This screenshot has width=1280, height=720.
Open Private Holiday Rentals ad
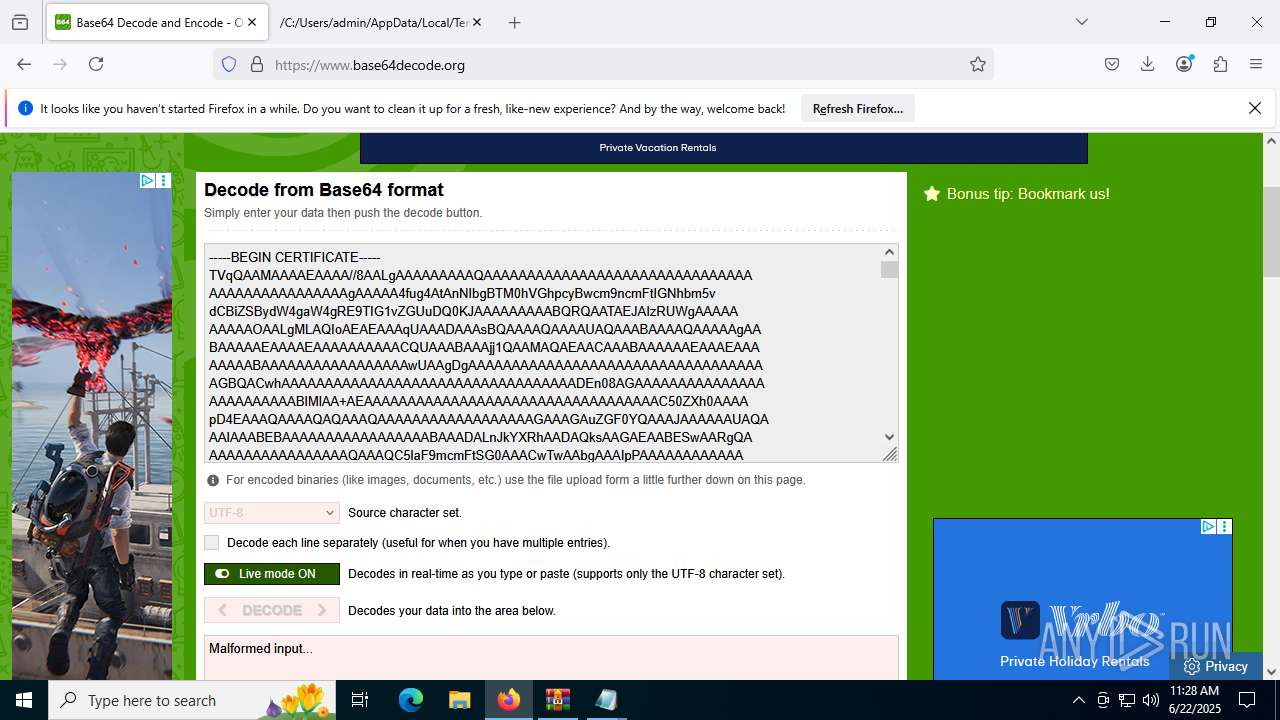point(1083,600)
